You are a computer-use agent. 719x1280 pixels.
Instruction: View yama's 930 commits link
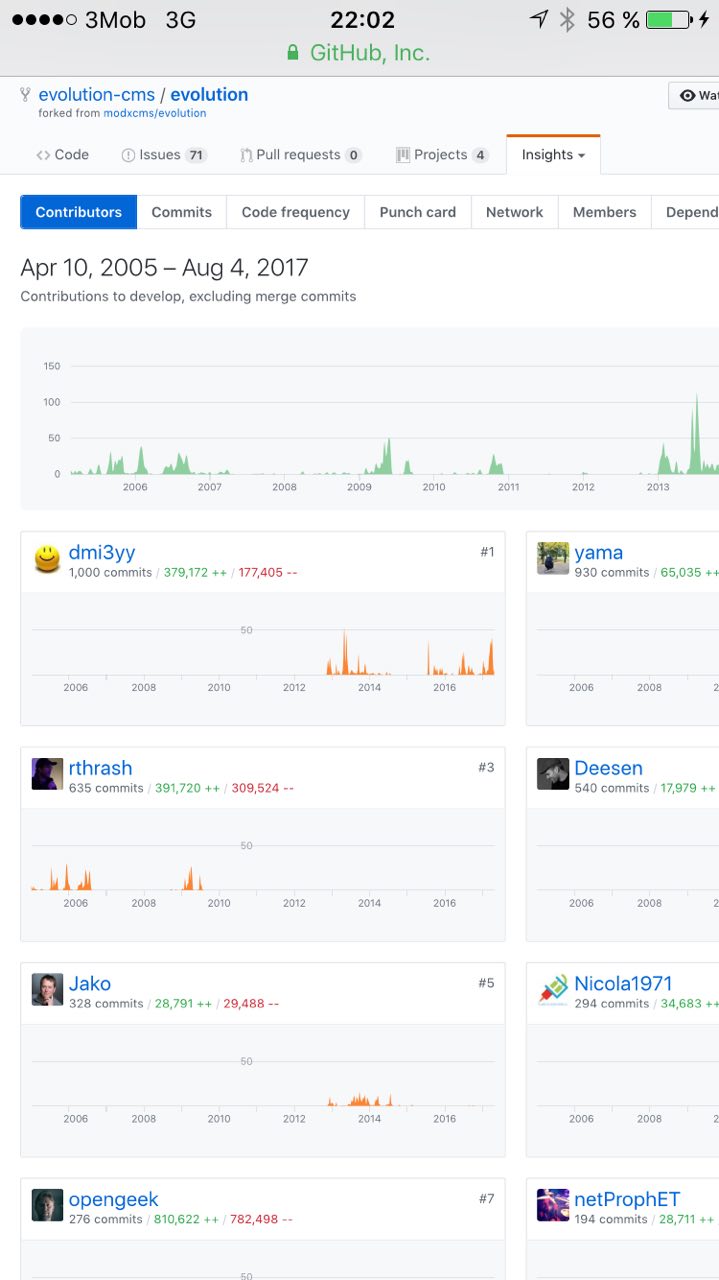(x=612, y=573)
